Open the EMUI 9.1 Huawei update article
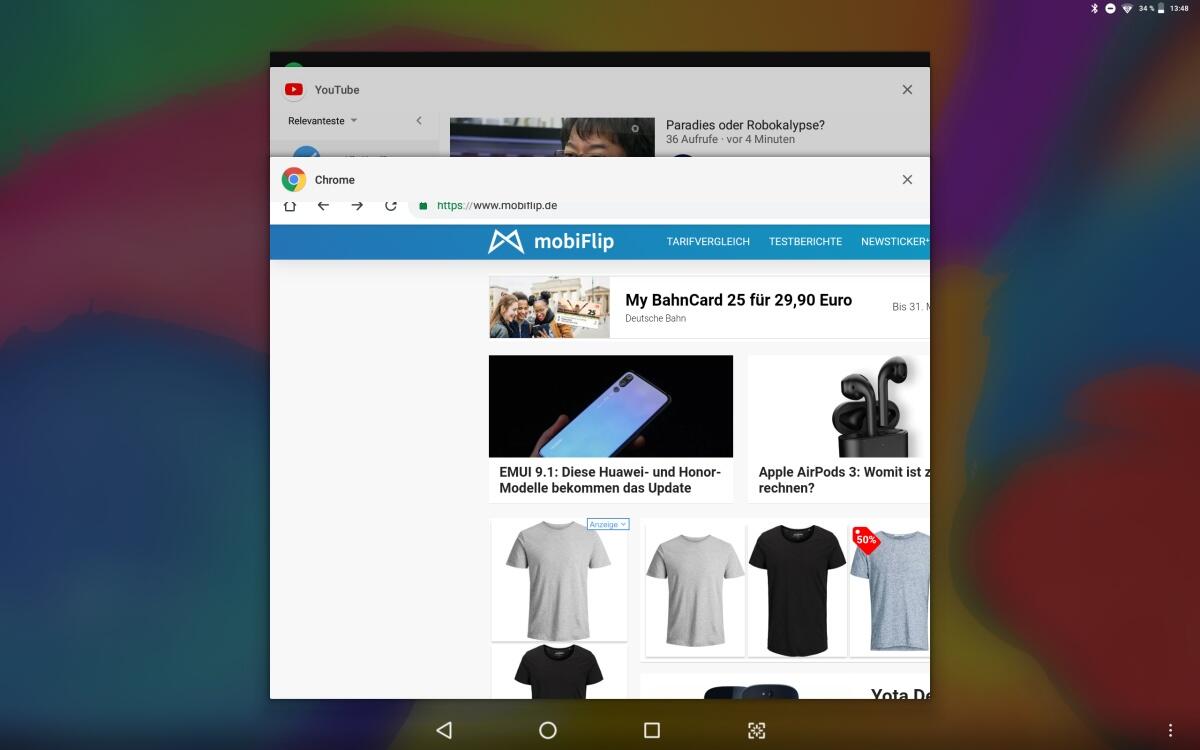Image resolution: width=1200 pixels, height=750 pixels. pos(610,480)
